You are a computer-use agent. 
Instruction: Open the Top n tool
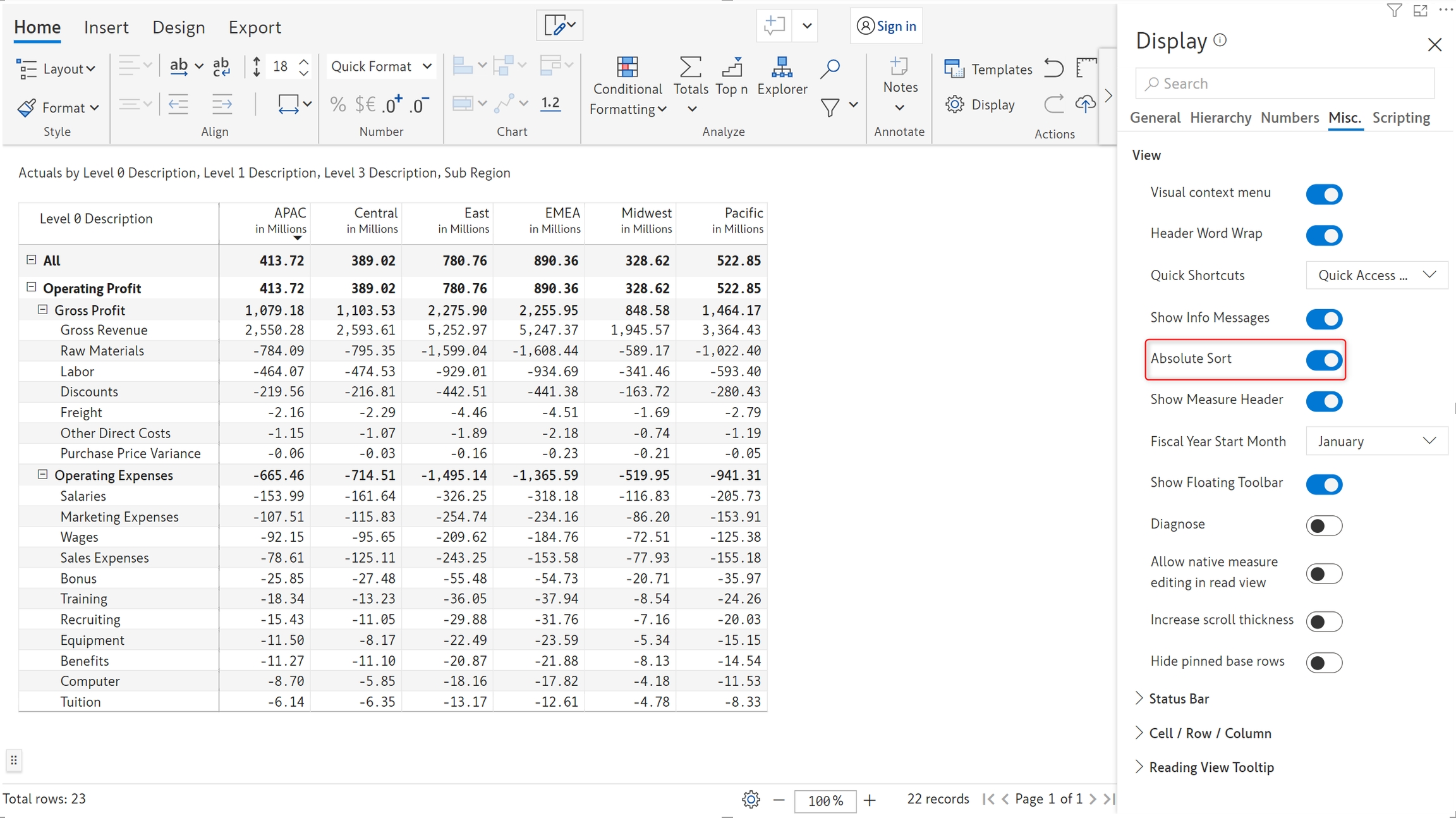(732, 67)
